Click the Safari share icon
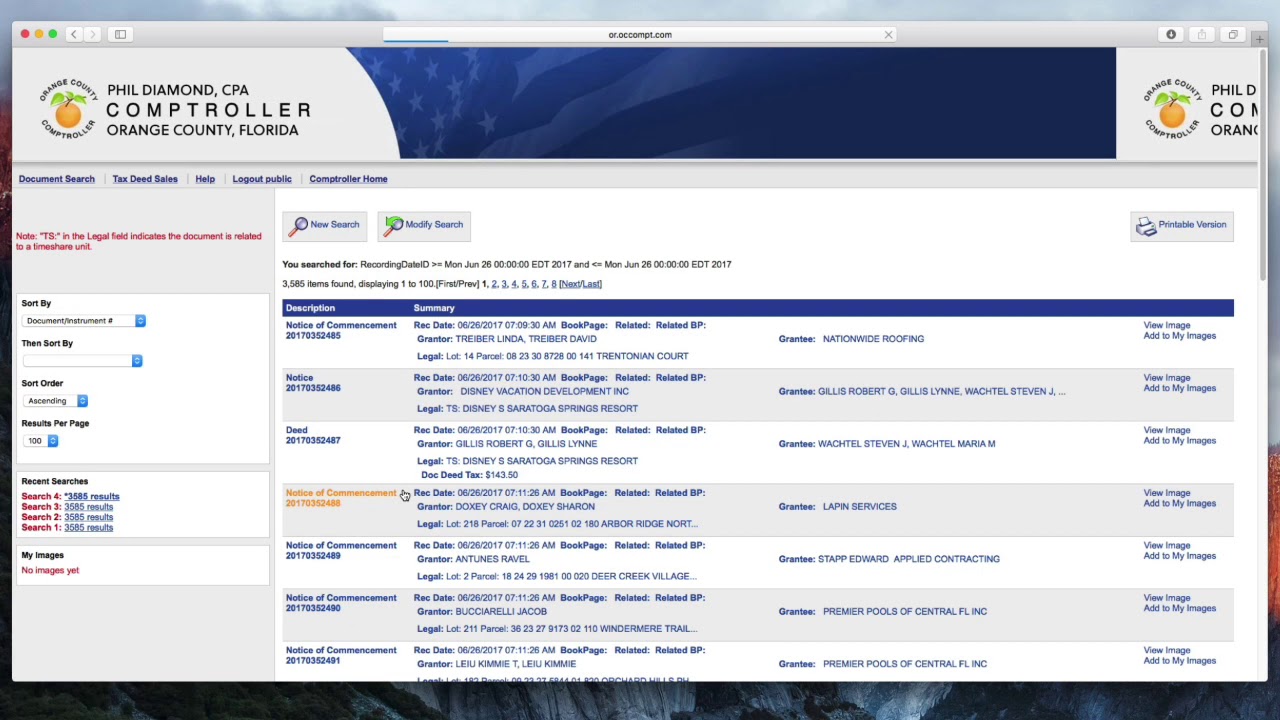Image resolution: width=1280 pixels, height=720 pixels. click(1202, 34)
